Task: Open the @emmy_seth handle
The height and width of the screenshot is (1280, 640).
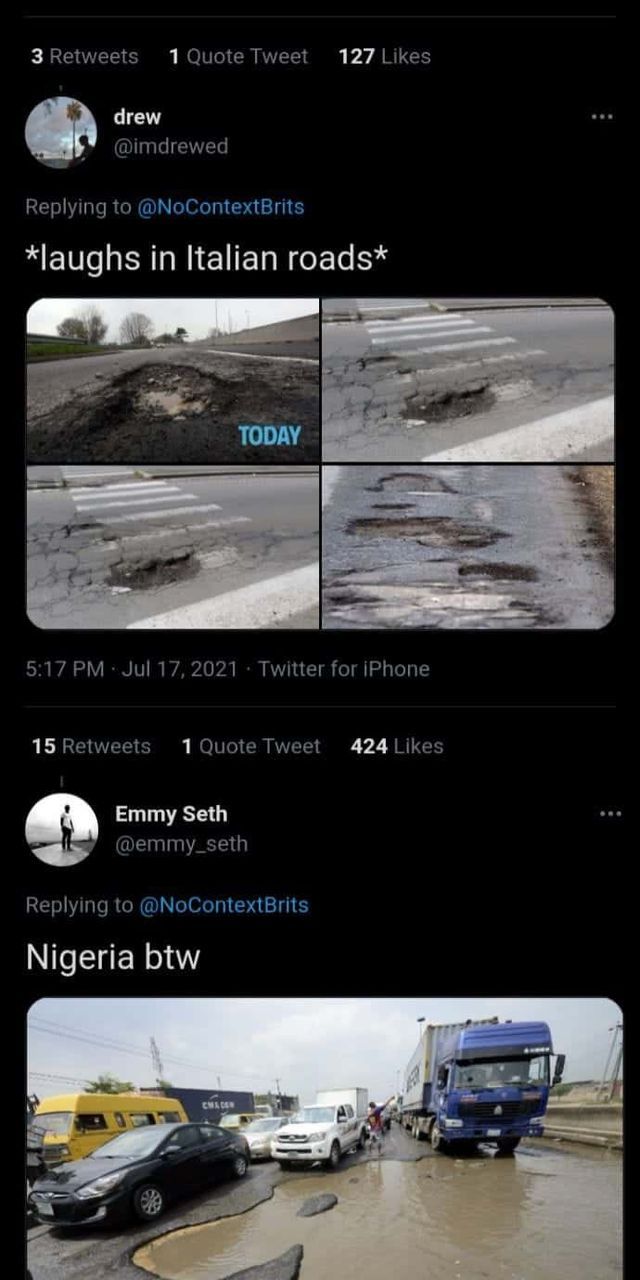Action: pos(181,844)
